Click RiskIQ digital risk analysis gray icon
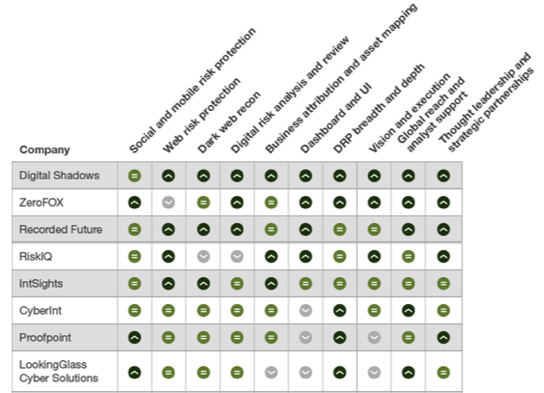The height and width of the screenshot is (393, 544). (237, 257)
